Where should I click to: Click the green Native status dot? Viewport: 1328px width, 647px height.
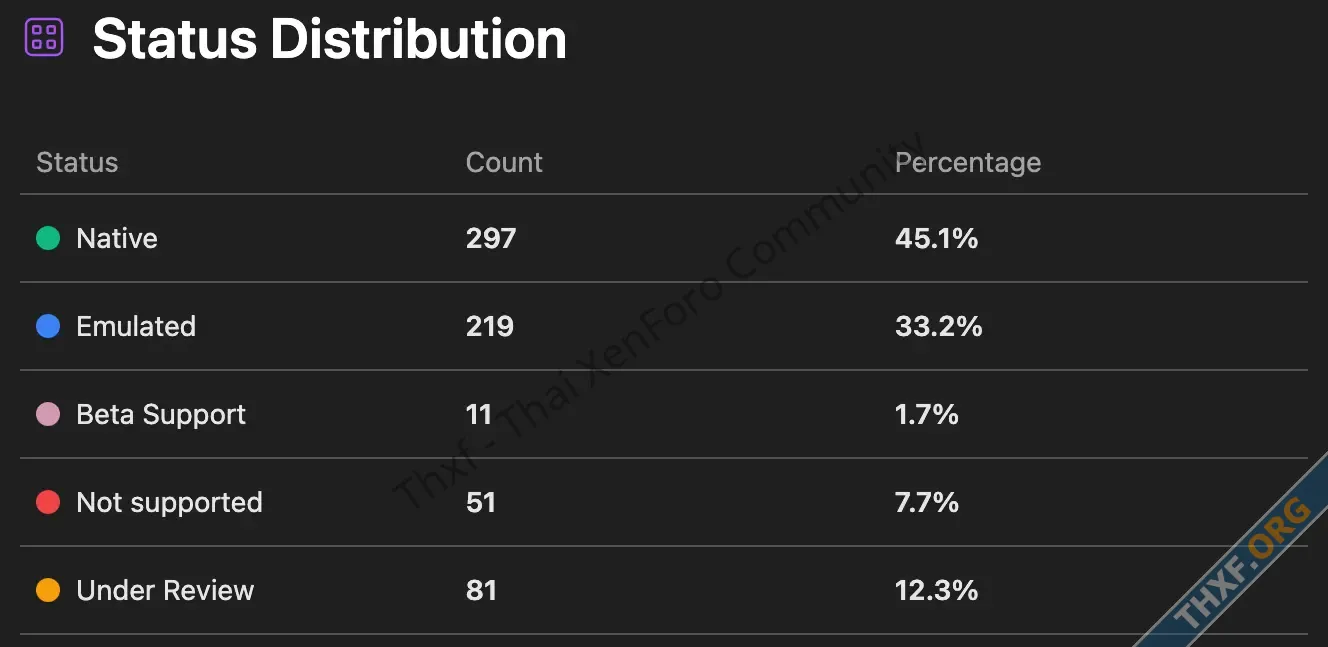coord(48,238)
